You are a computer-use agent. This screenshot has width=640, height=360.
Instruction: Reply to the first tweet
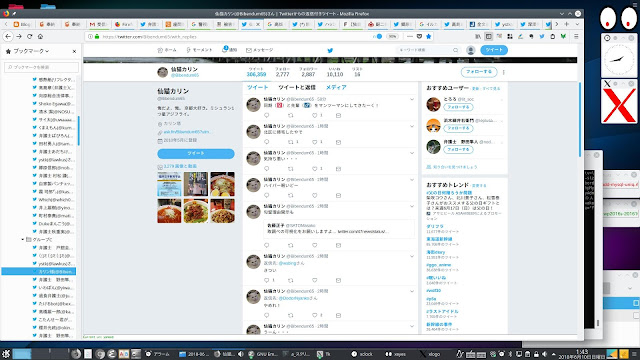(267, 116)
